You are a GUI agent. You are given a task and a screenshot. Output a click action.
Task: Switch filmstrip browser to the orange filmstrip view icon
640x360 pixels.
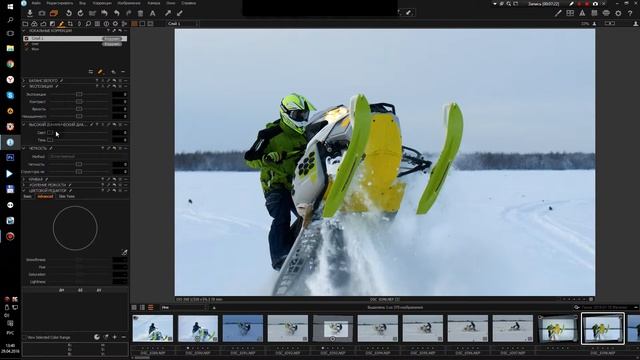151,307
